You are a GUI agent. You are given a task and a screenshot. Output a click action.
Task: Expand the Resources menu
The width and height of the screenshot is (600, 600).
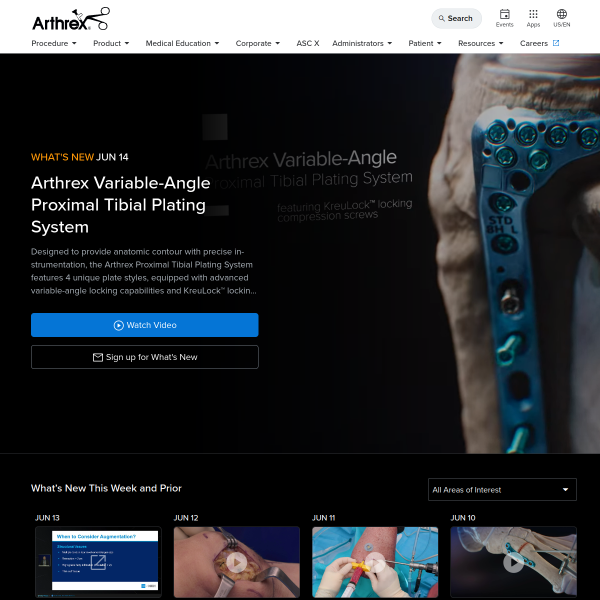[x=481, y=43]
